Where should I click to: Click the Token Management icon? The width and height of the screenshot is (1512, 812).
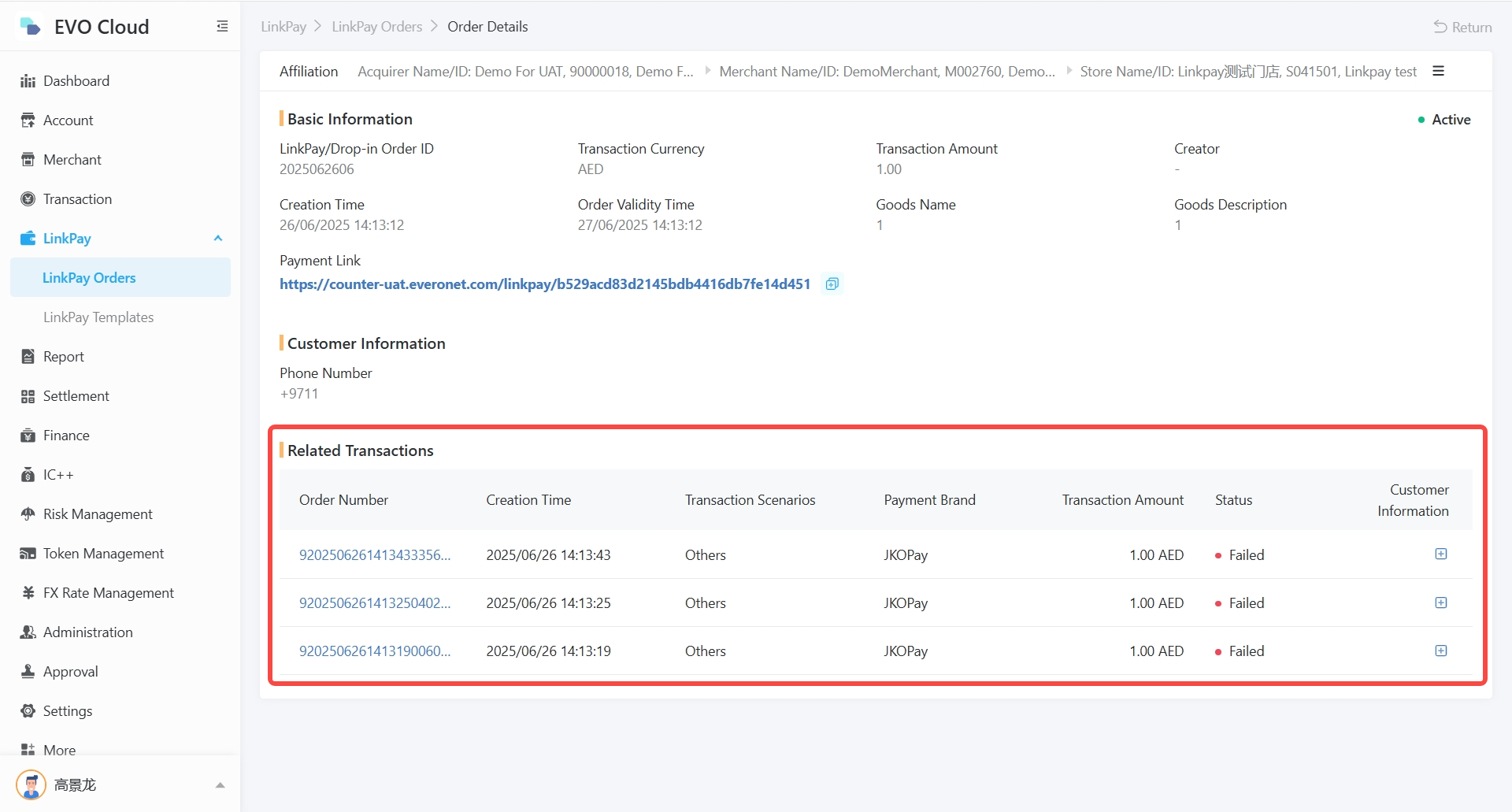tap(28, 554)
